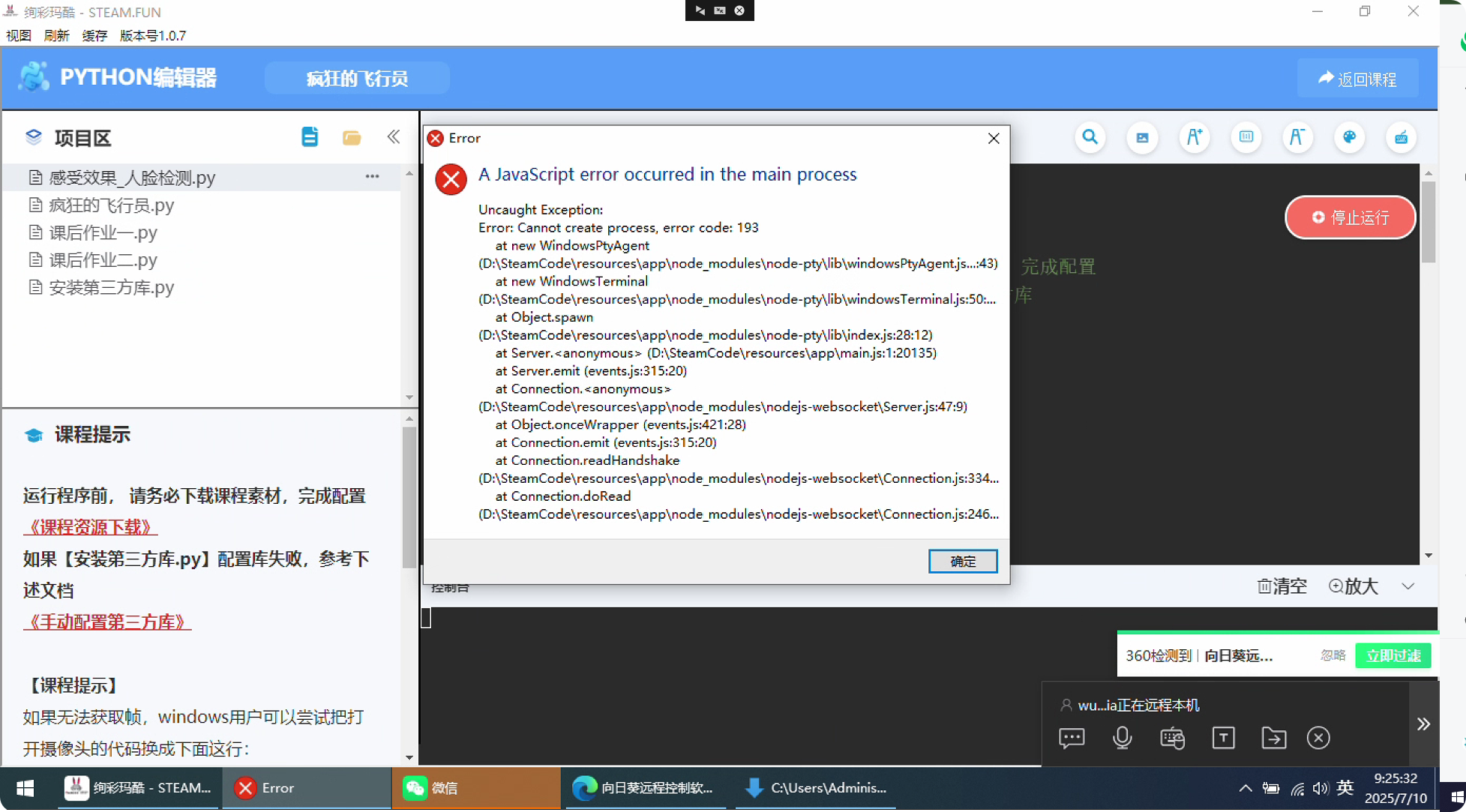Image resolution: width=1466 pixels, height=812 pixels.
Task: Open the color theme palette icon
Action: coord(1349,137)
